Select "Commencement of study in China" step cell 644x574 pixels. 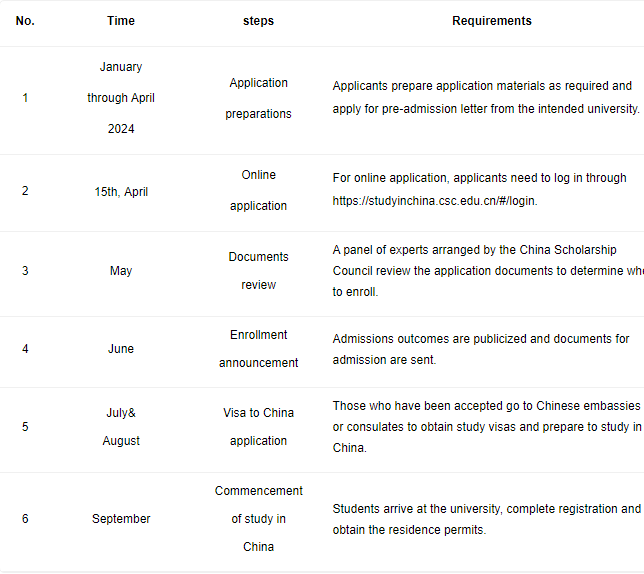258,519
